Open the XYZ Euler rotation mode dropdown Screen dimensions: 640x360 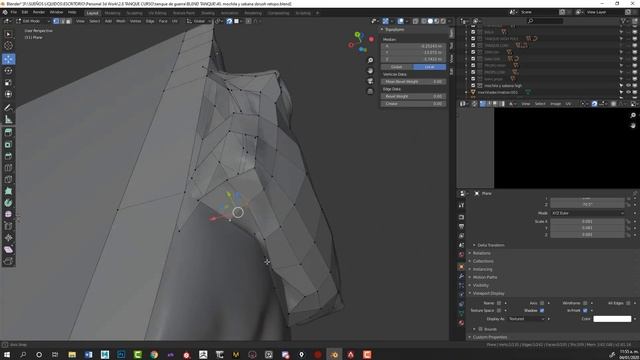point(587,213)
